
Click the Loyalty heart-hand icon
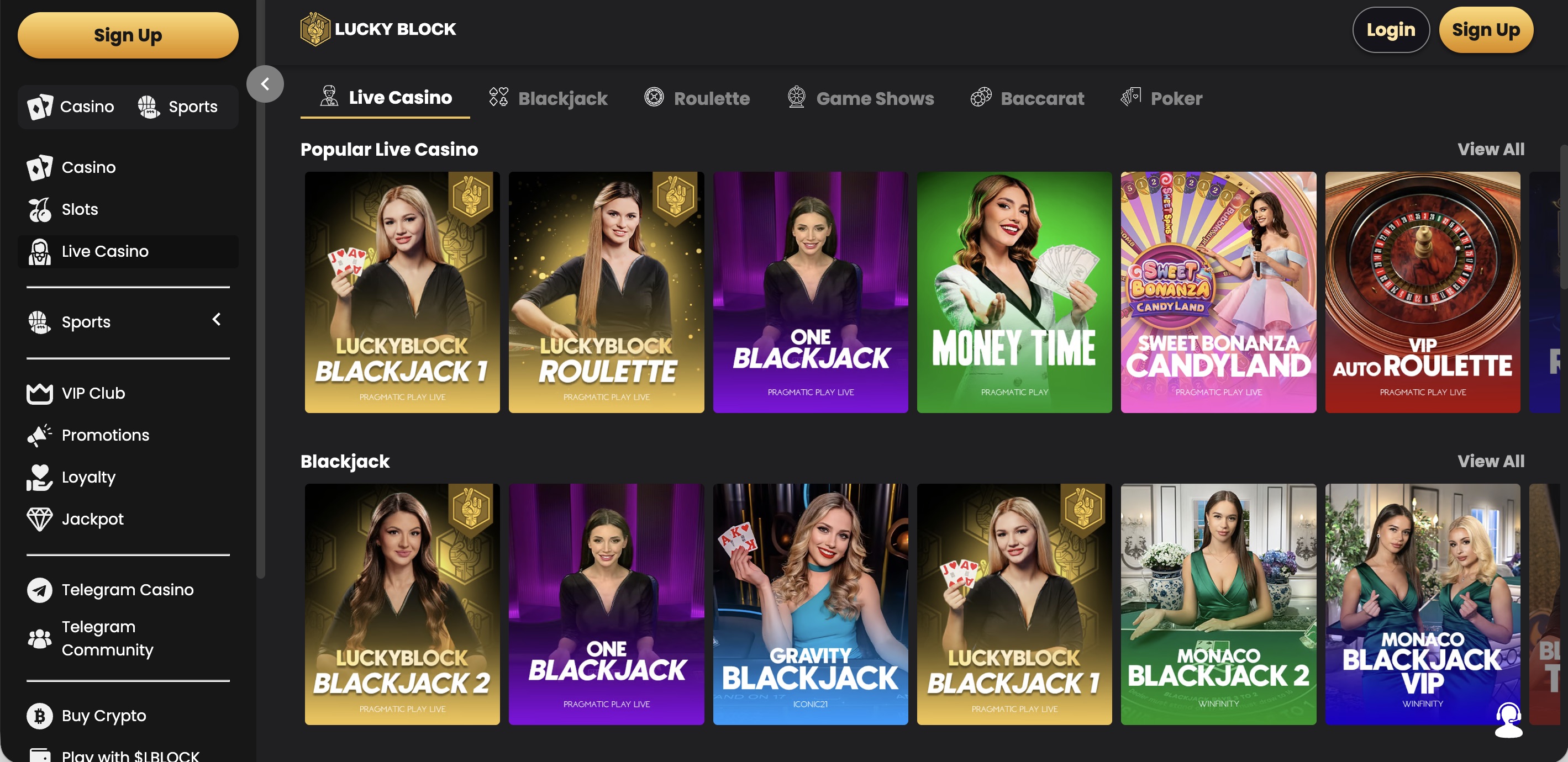point(40,478)
